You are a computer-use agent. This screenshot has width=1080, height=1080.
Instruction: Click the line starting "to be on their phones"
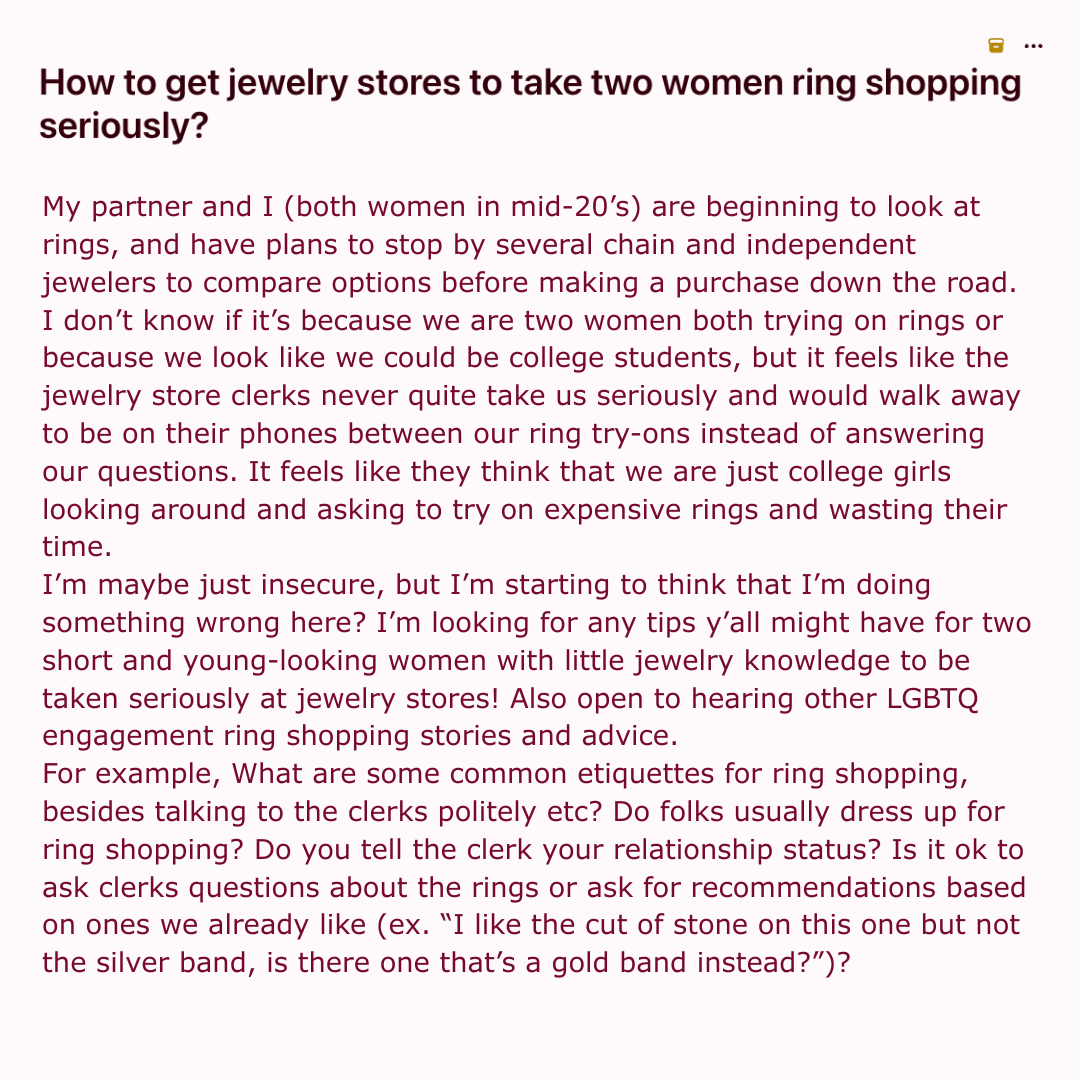click(513, 434)
